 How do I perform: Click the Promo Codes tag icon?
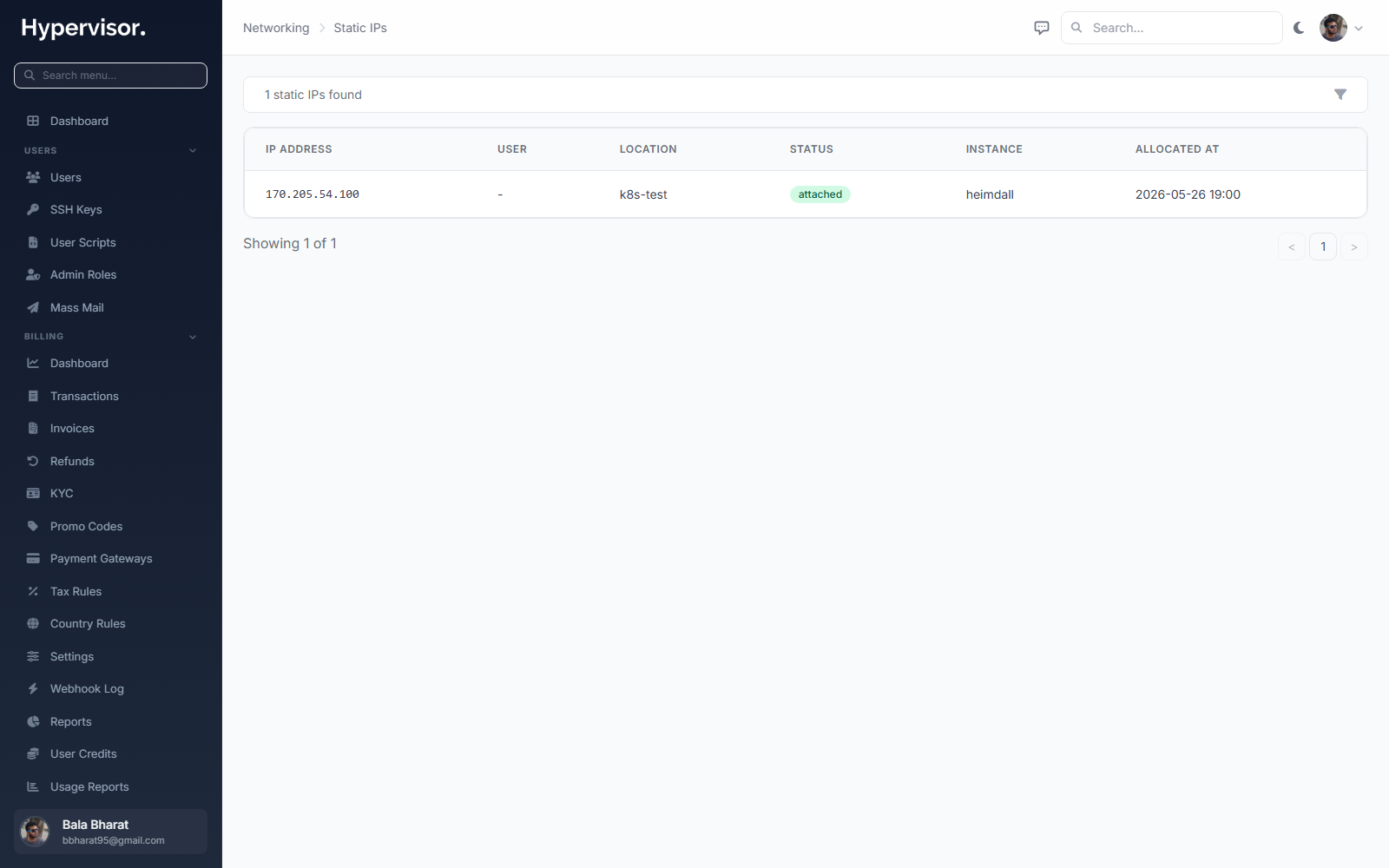pyautogui.click(x=33, y=526)
